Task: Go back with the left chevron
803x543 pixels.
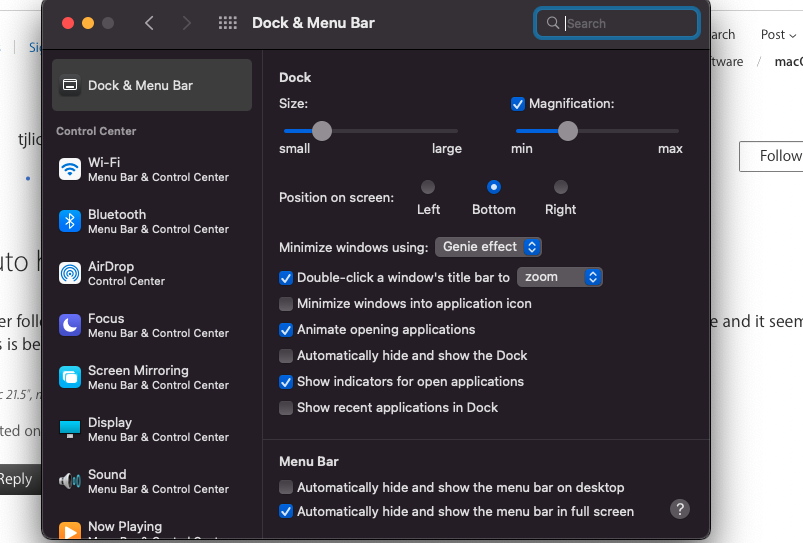Action: tap(149, 23)
